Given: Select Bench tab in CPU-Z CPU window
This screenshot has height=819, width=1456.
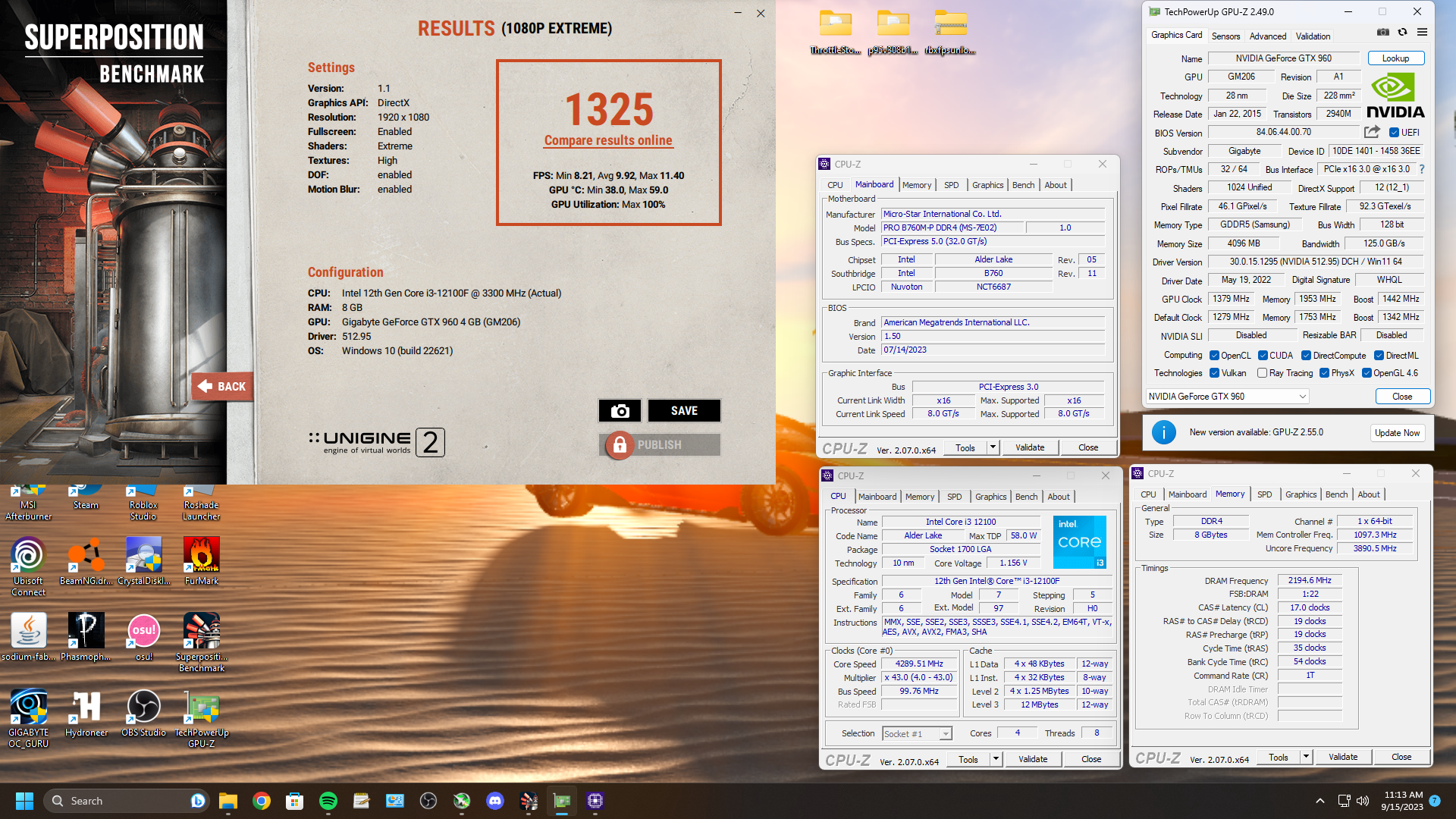Looking at the screenshot, I should click(1026, 497).
